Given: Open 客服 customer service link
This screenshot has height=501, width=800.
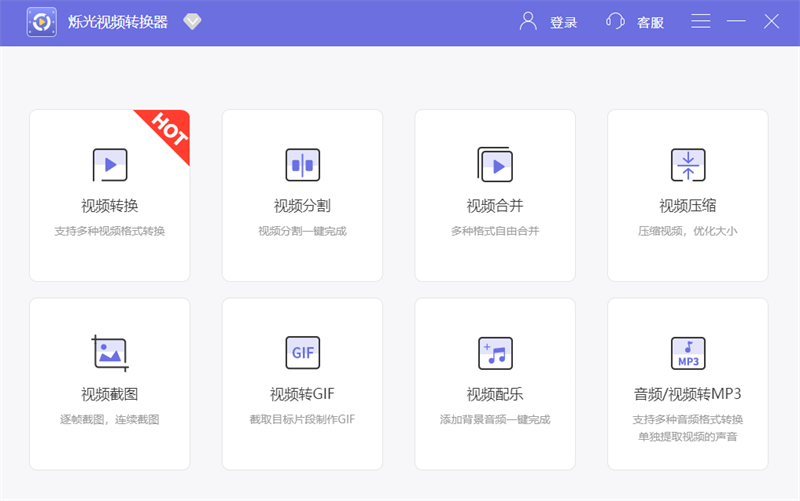Looking at the screenshot, I should click(650, 22).
